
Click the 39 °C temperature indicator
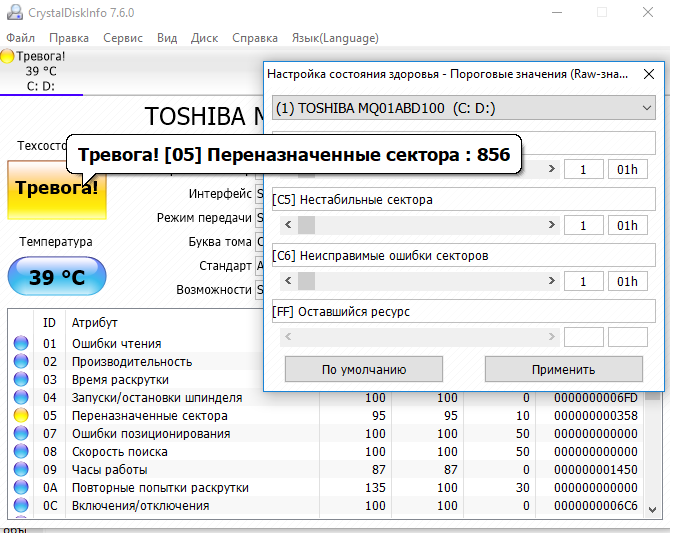coord(57,276)
